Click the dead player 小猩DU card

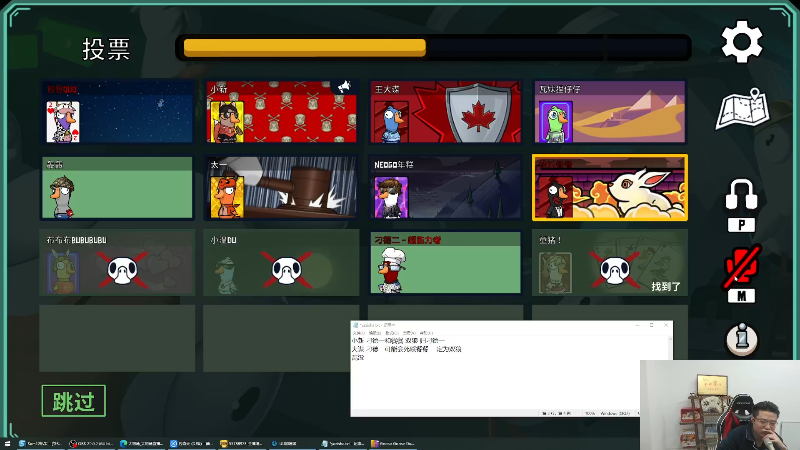(x=282, y=263)
